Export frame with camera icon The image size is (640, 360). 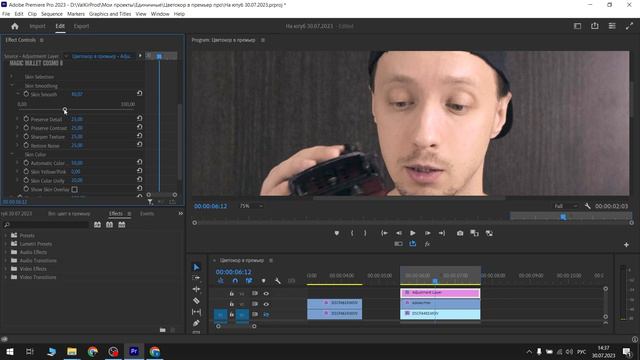(x=460, y=233)
